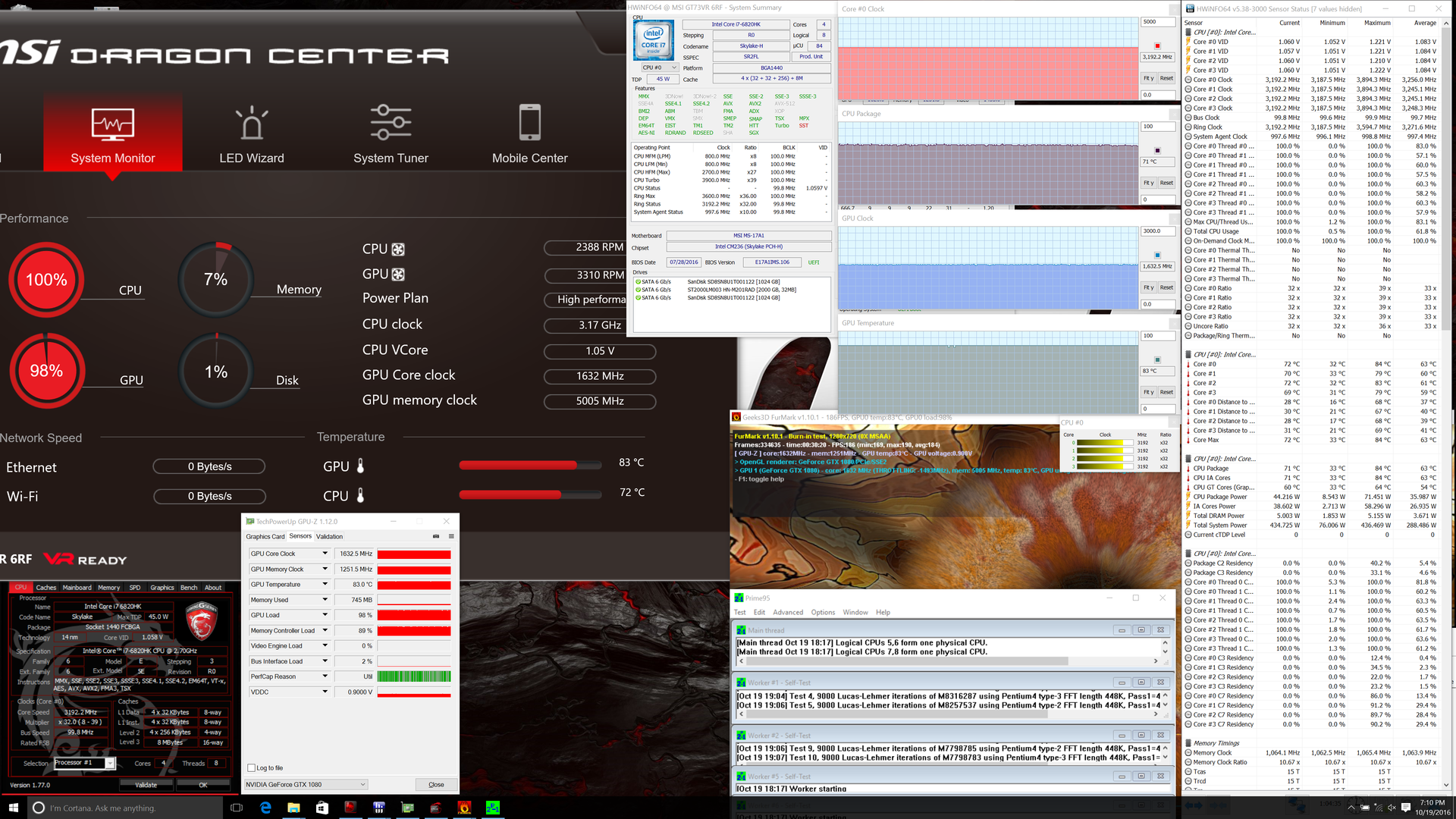This screenshot has width=1456, height=819.
Task: Open the NVIDIA GeForce GTX 1080 selector
Action: click(306, 784)
